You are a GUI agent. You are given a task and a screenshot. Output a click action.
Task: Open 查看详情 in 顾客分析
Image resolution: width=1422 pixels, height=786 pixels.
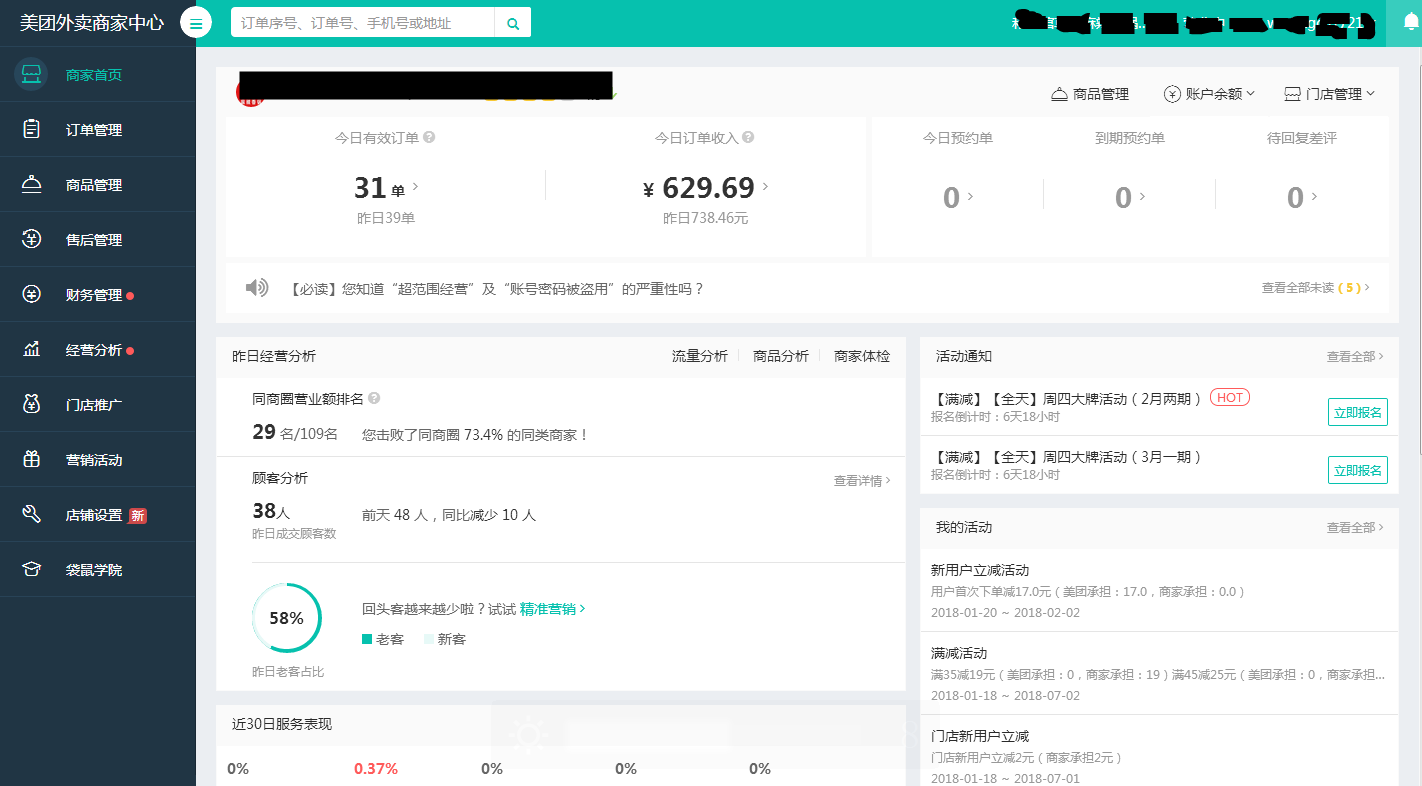tap(862, 481)
